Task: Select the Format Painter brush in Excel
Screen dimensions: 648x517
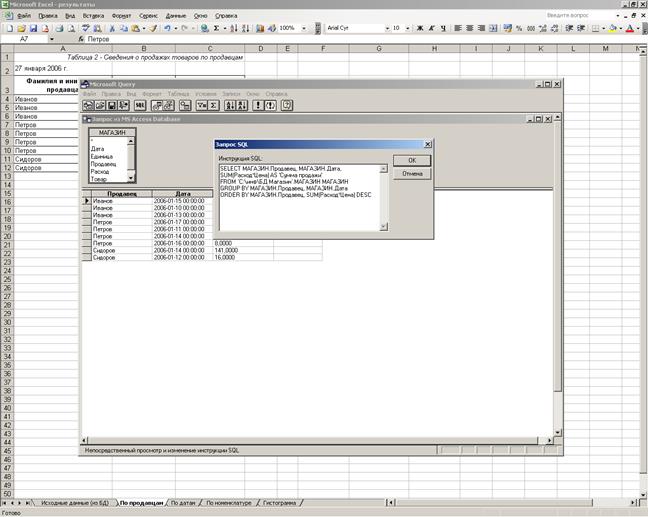Action: click(153, 28)
